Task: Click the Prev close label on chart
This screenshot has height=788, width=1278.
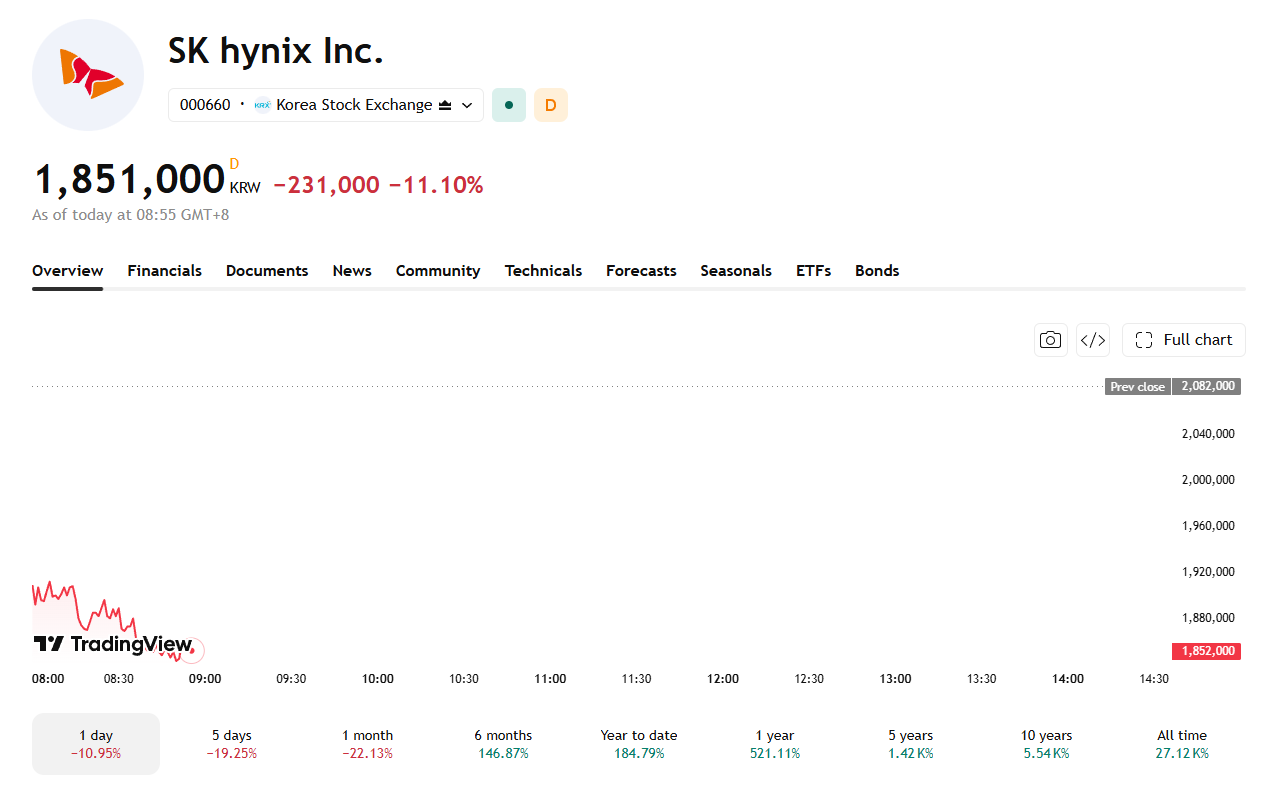Action: 1138,387
